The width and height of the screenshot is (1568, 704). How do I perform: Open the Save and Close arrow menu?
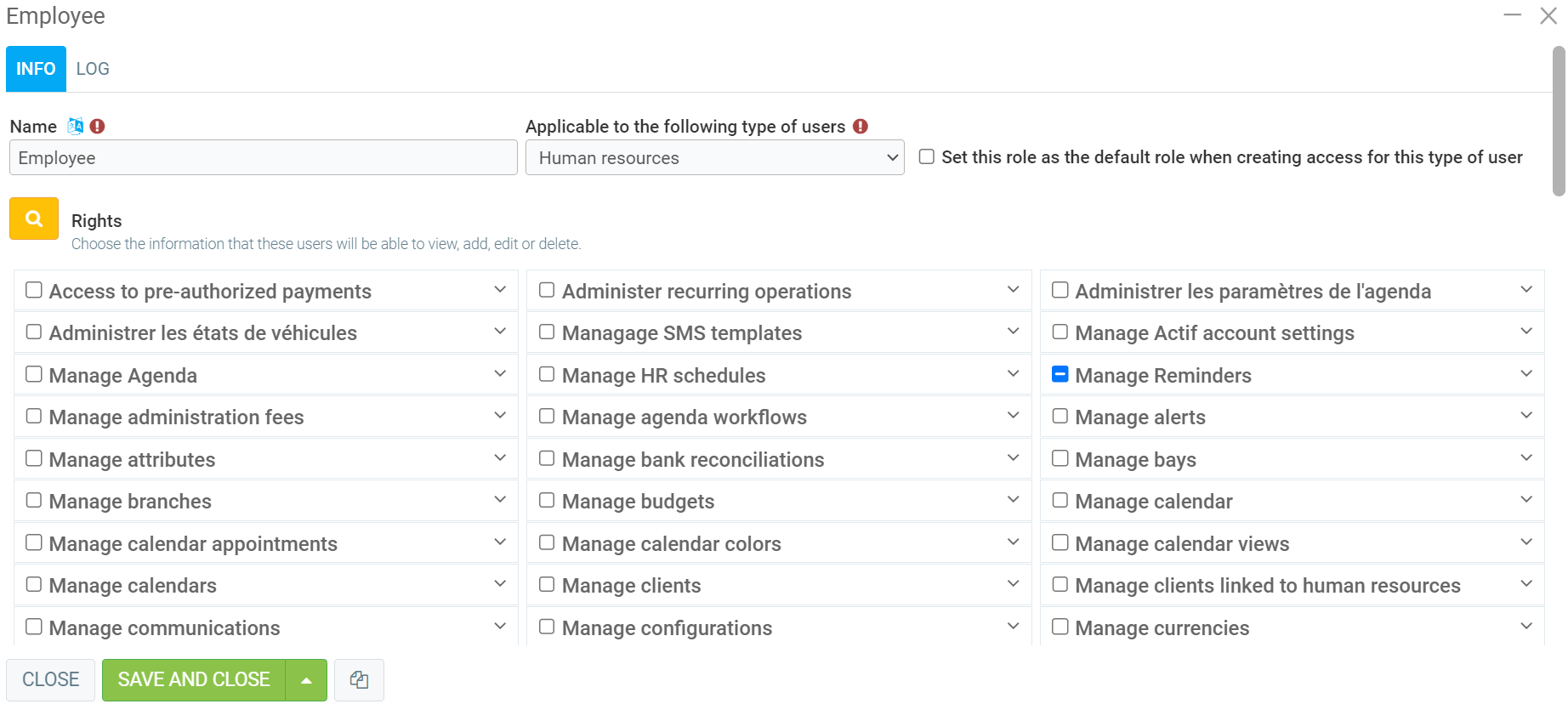point(306,679)
